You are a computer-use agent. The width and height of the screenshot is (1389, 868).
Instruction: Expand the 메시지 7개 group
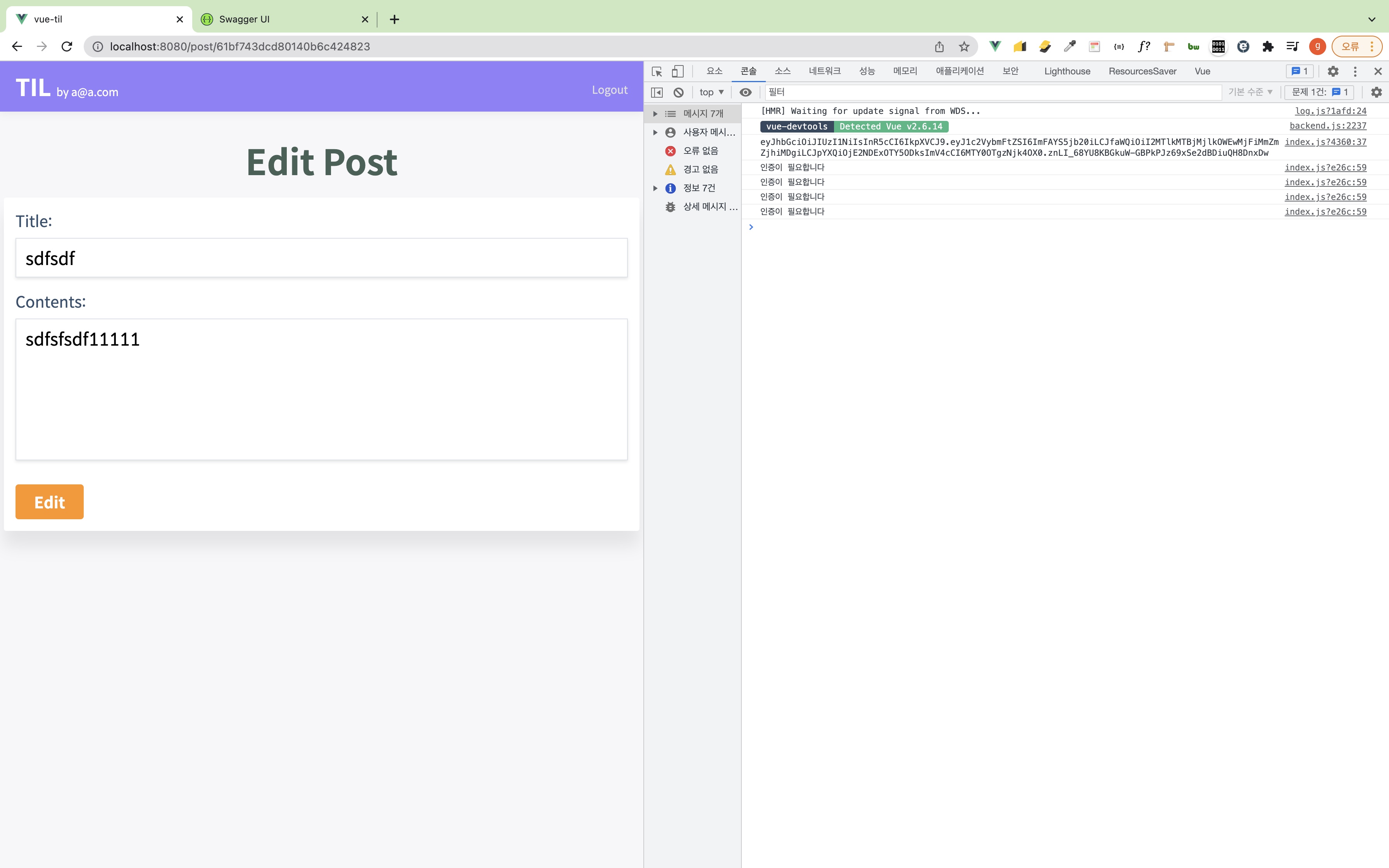[x=655, y=114]
